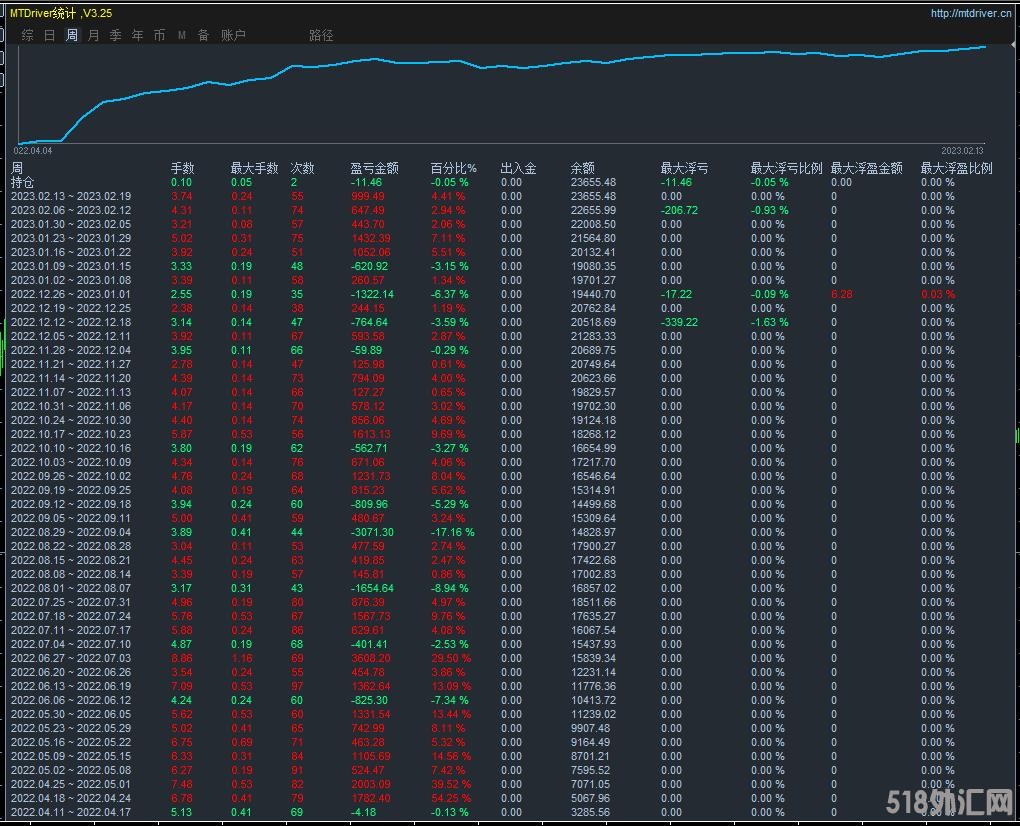Open the http://mtdriver.cn link

click(971, 13)
